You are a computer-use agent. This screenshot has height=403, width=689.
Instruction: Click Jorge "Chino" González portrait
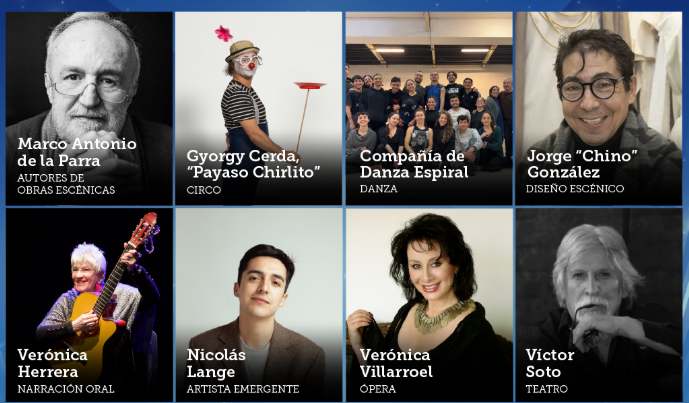[598, 109]
